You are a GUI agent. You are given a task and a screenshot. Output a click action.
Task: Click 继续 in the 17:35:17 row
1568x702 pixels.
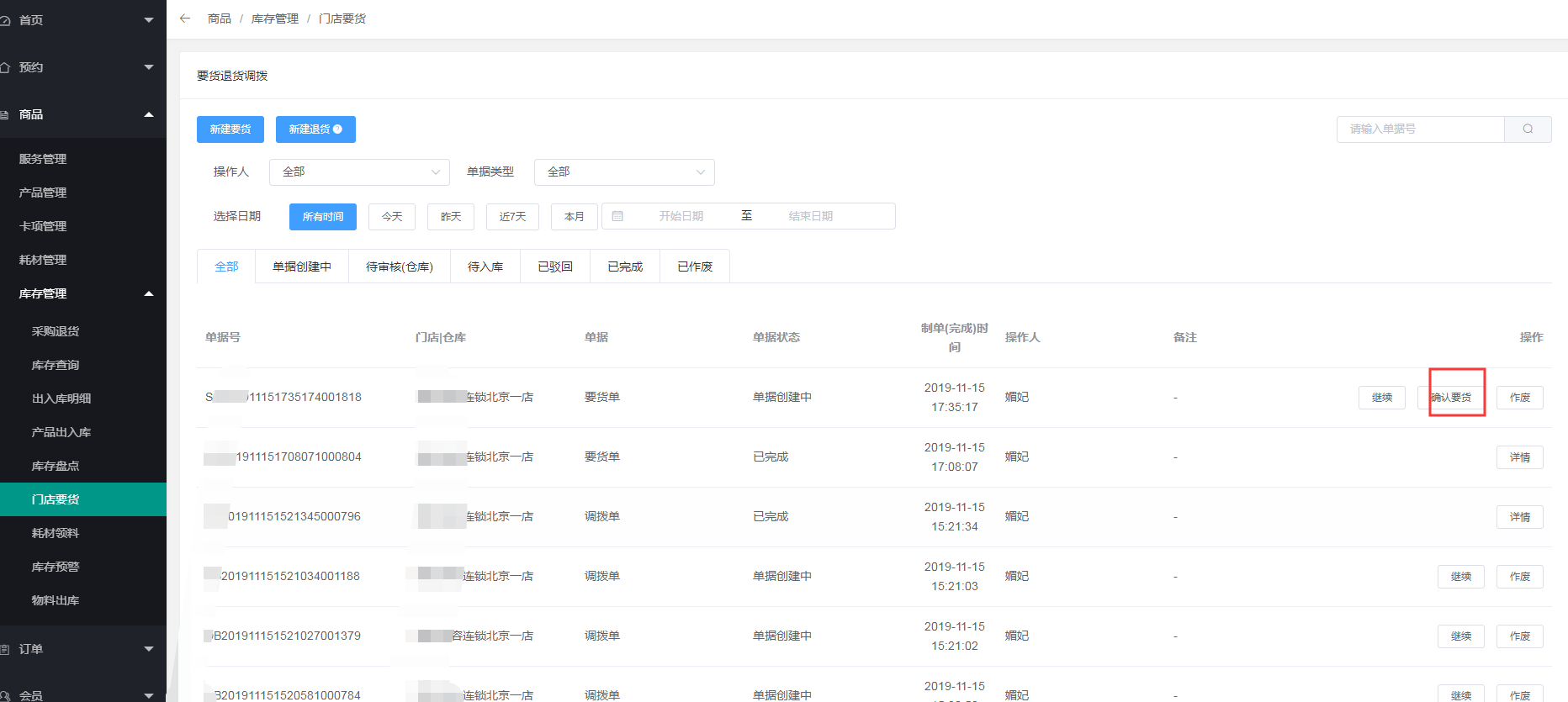tap(1382, 398)
